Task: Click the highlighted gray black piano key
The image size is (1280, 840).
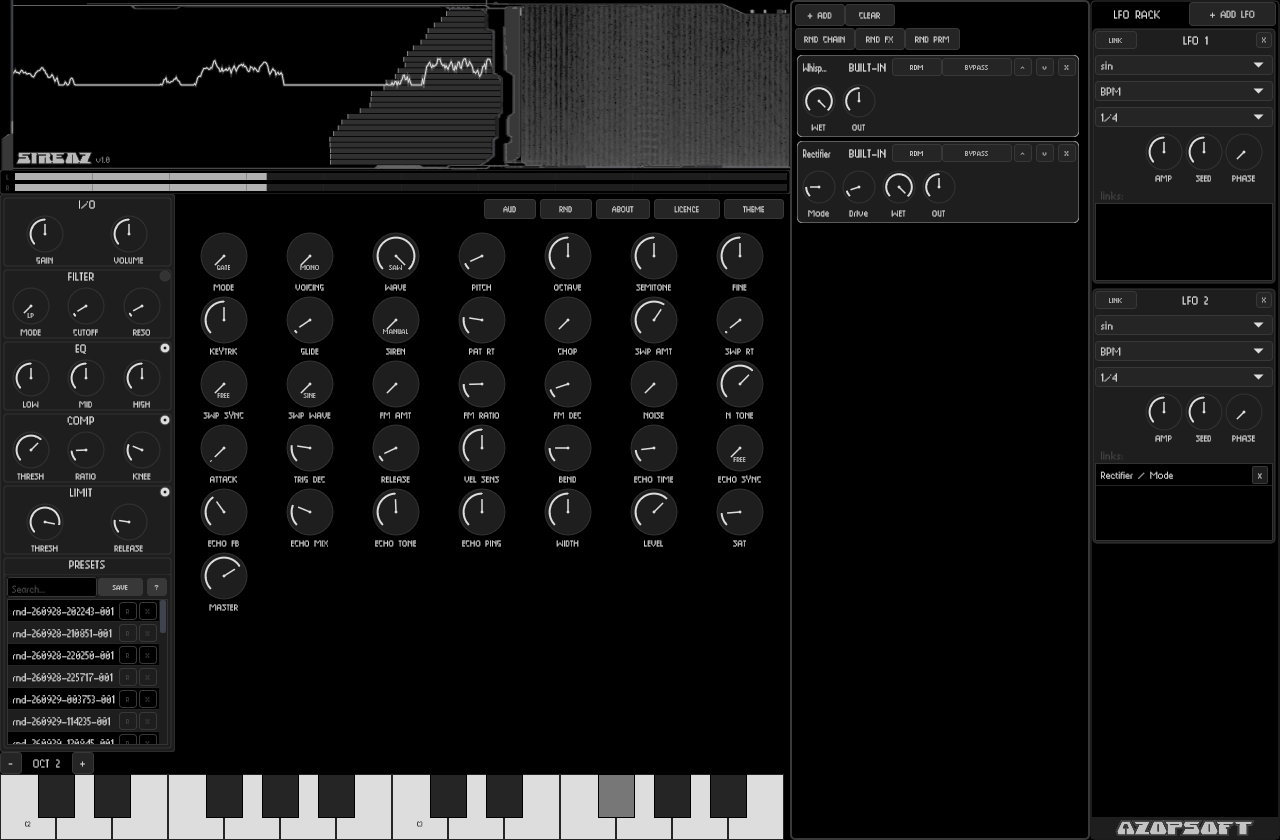Action: pos(617,795)
